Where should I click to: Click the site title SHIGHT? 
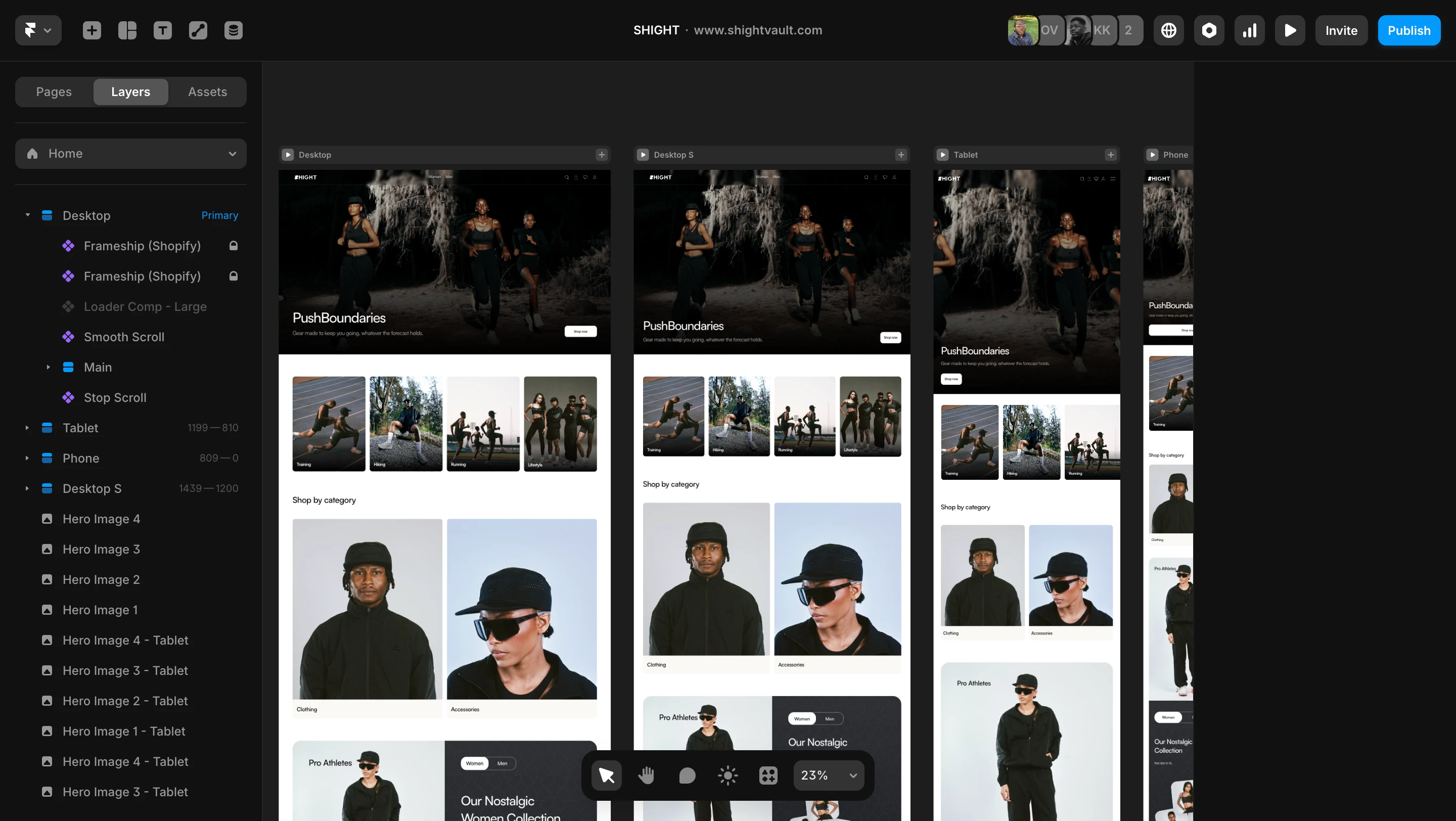pos(656,30)
